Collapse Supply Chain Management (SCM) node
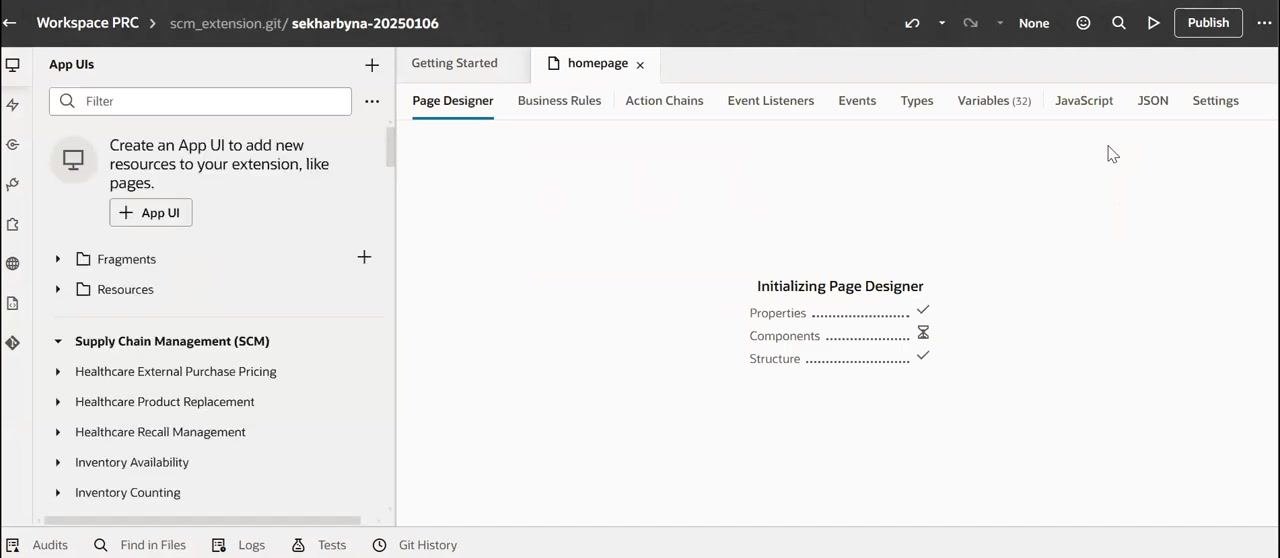The image size is (1280, 558). click(x=58, y=341)
